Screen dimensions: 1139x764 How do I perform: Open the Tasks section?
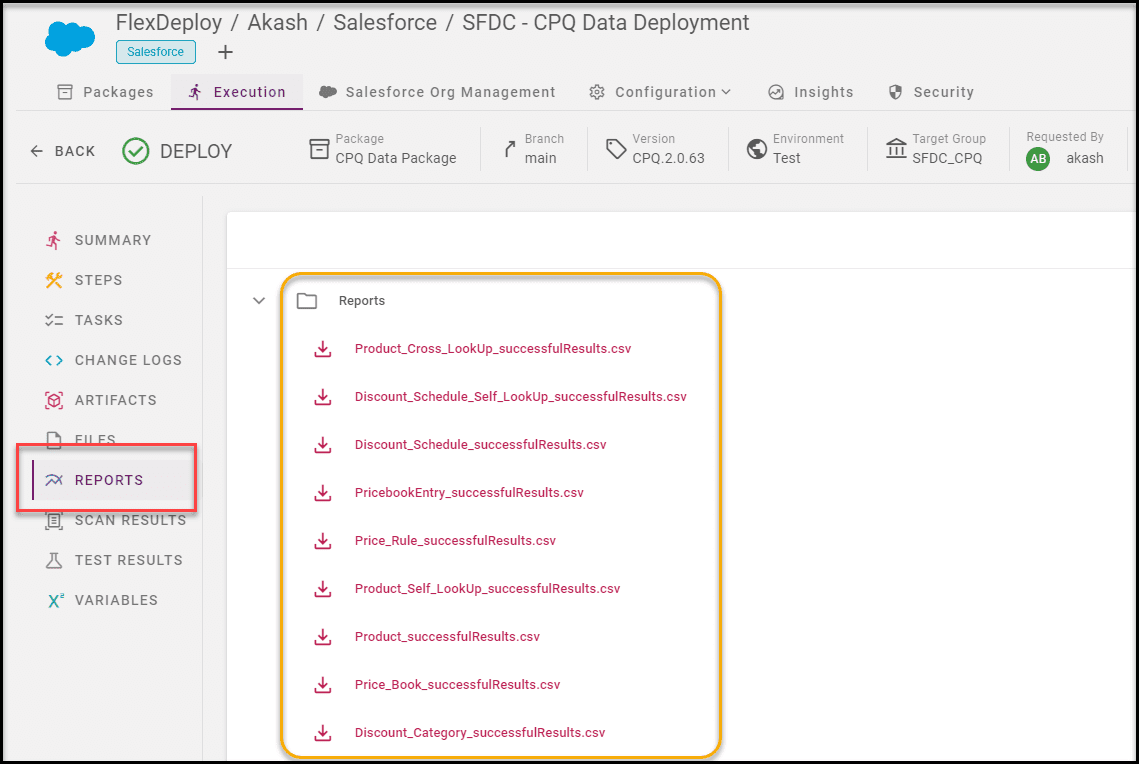coord(84,320)
